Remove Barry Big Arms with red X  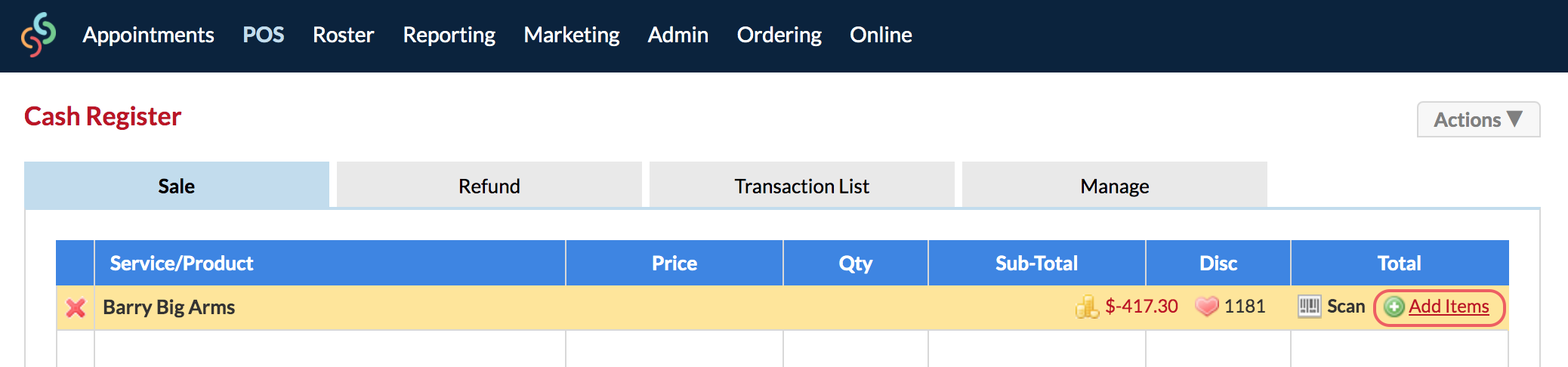pos(76,307)
